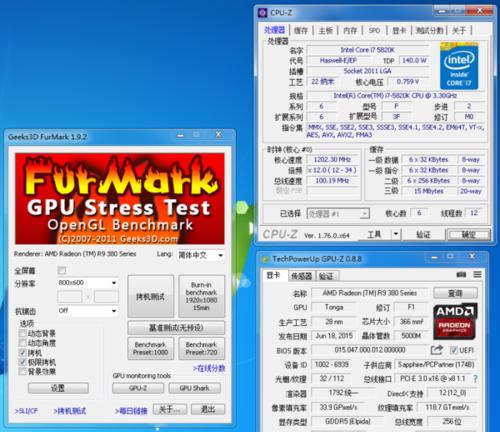Open the GPU-Z hamburger menu icon
The image size is (500, 432).
pos(477,274)
